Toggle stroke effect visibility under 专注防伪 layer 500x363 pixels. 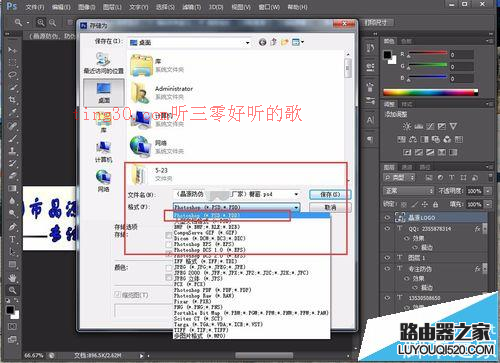click(x=415, y=287)
